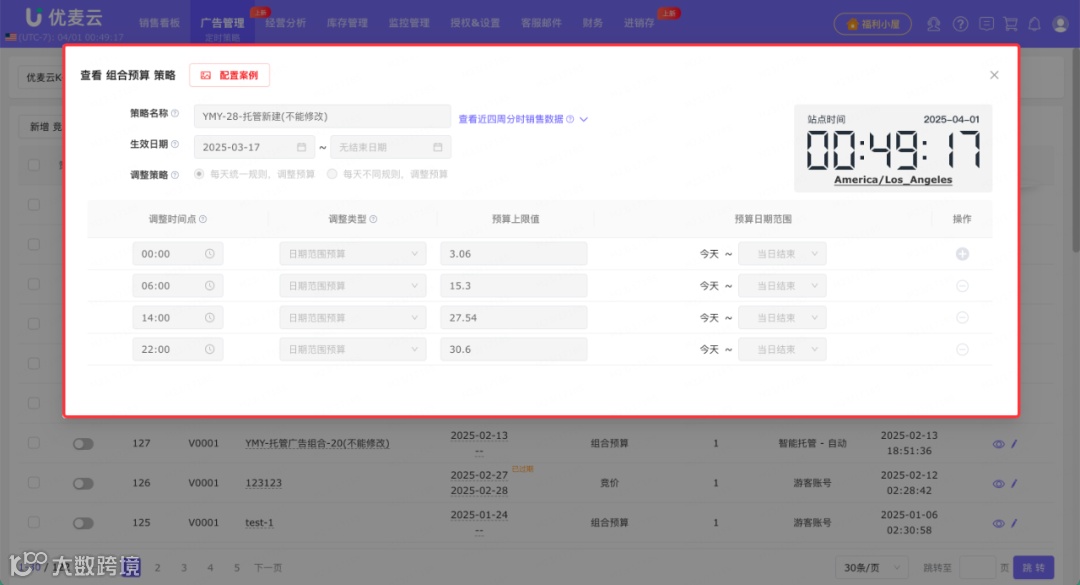View details with the eye icon on row 127
Viewport: 1080px width, 585px height.
(998, 443)
